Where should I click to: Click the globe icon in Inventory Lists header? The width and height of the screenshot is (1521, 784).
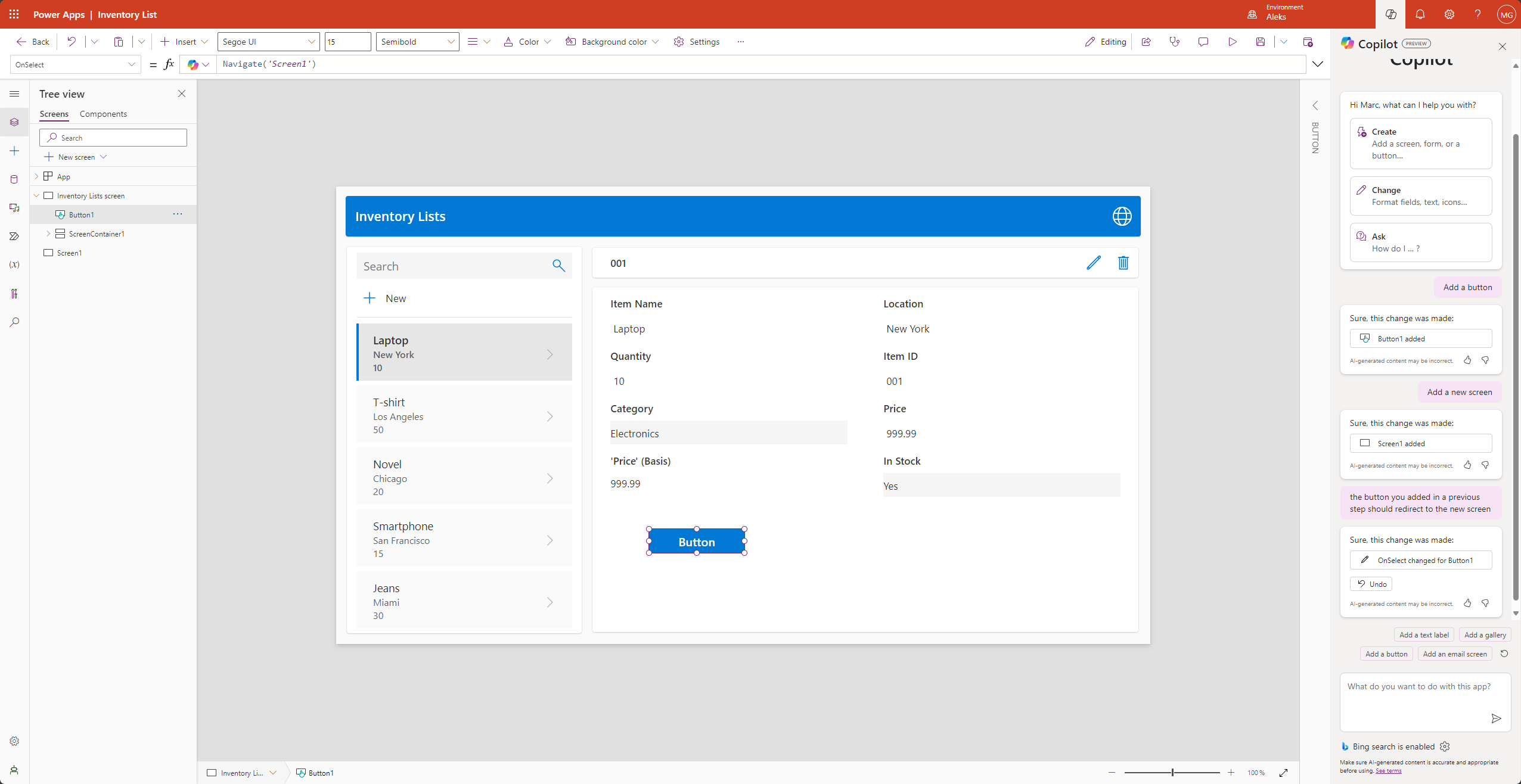1122,216
